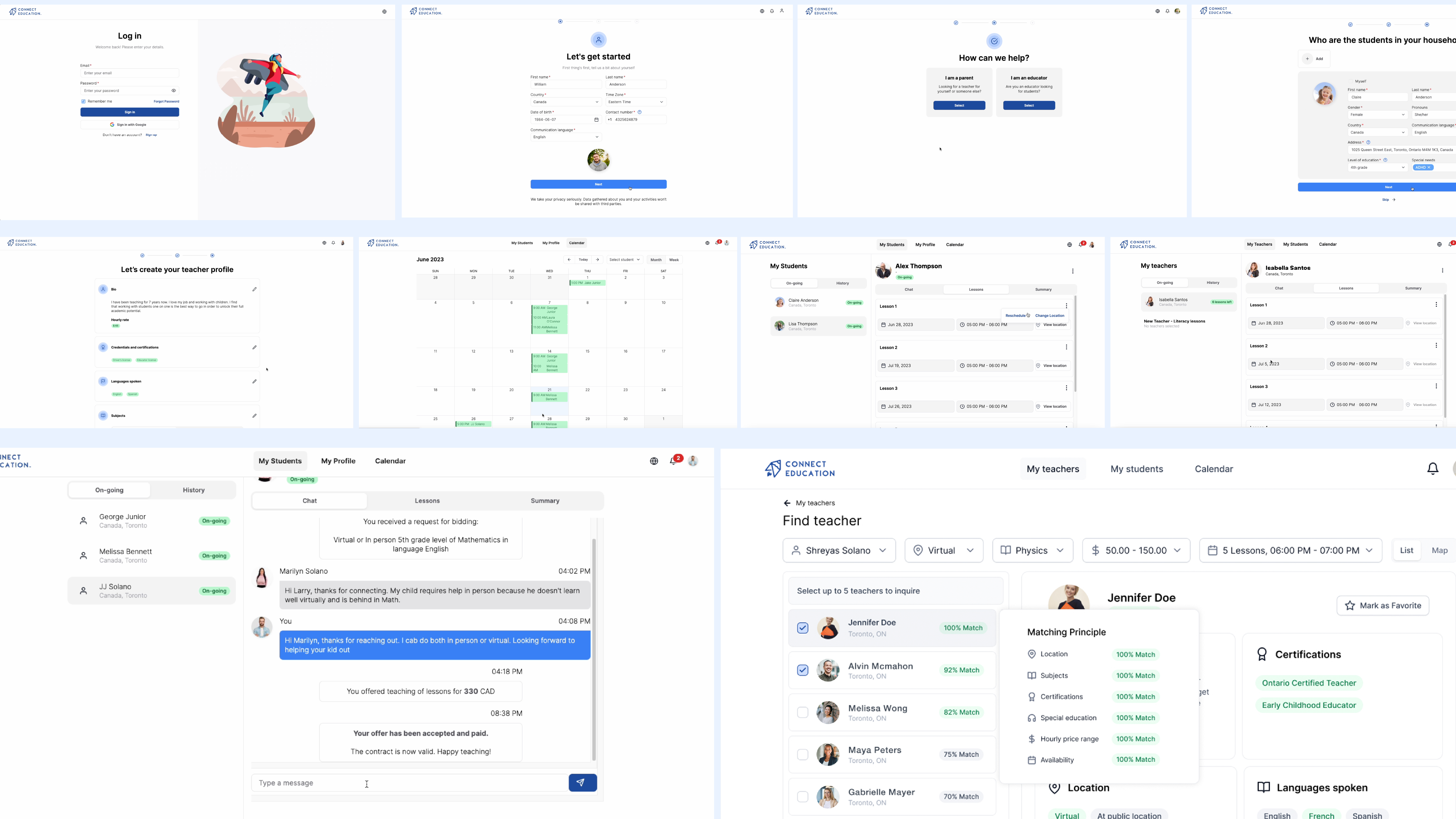Viewport: 1456px width, 819px height.
Task: Click the send message arrow button
Action: [x=582, y=783]
